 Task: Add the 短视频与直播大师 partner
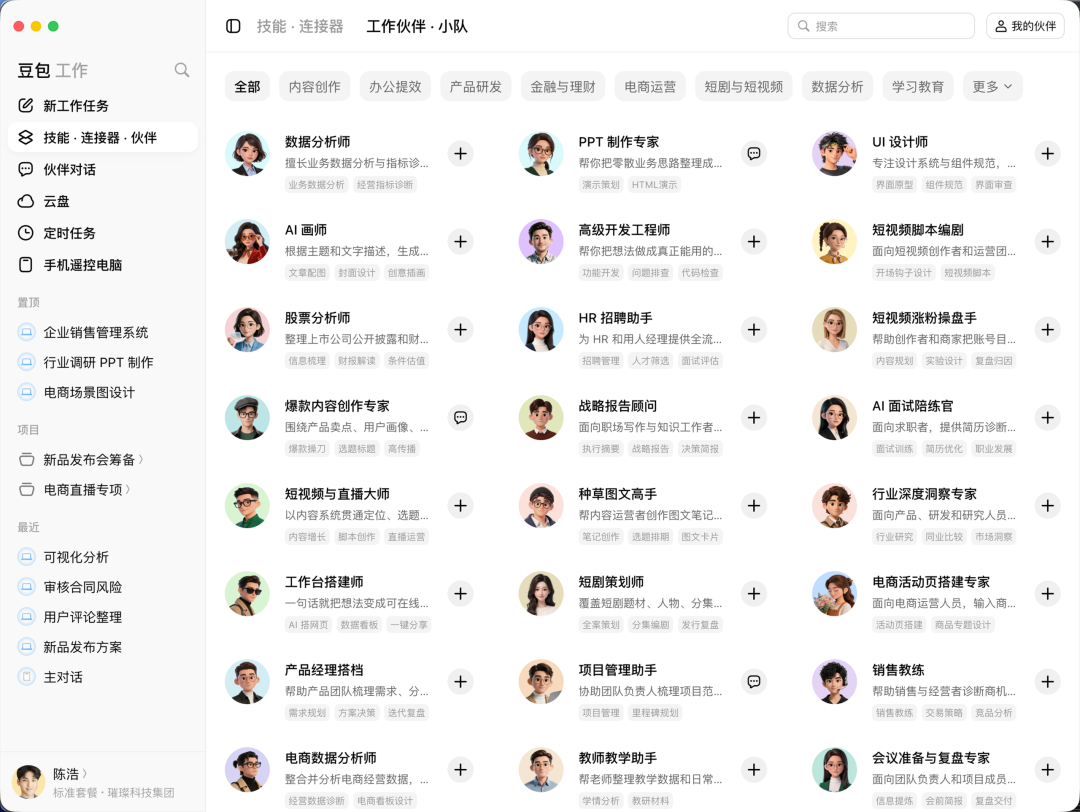coord(461,506)
